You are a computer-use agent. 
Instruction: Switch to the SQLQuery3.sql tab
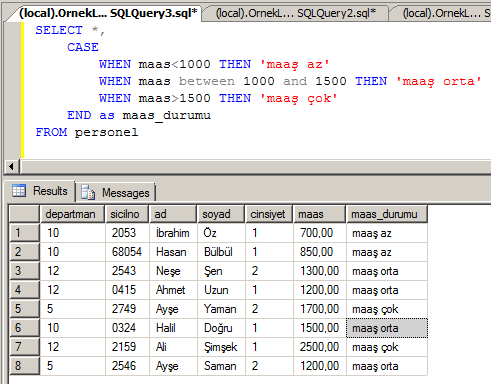(x=108, y=13)
